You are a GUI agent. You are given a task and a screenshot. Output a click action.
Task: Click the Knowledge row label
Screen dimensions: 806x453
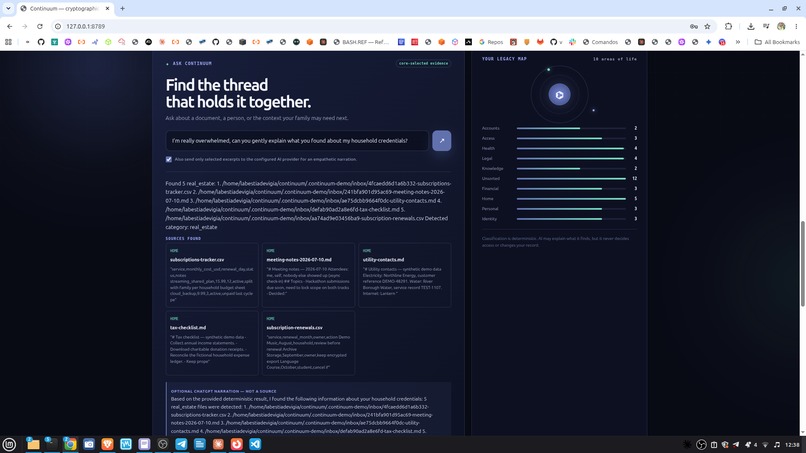[x=492, y=168]
